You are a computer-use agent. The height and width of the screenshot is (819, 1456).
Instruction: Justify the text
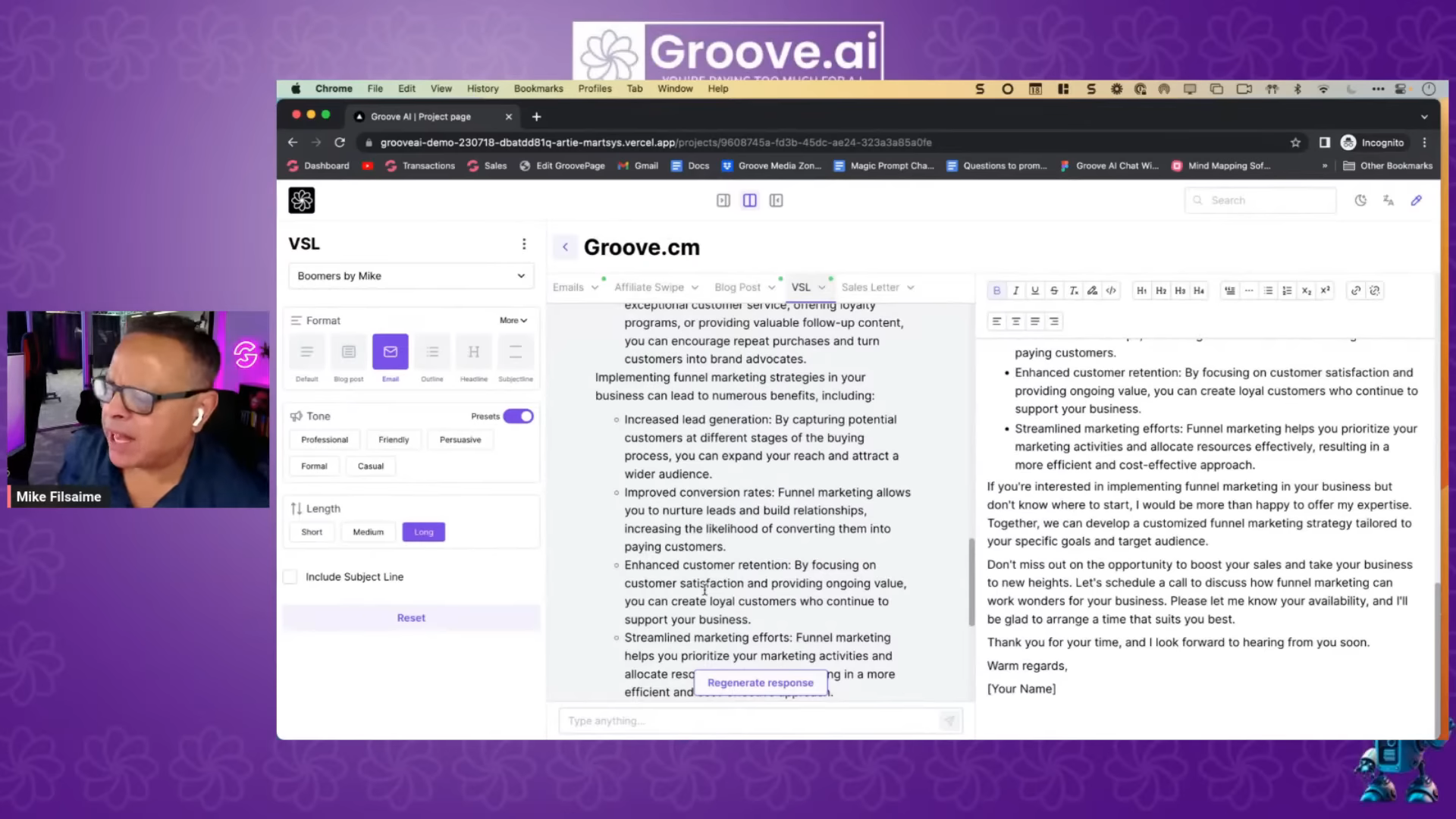pos(1035,322)
